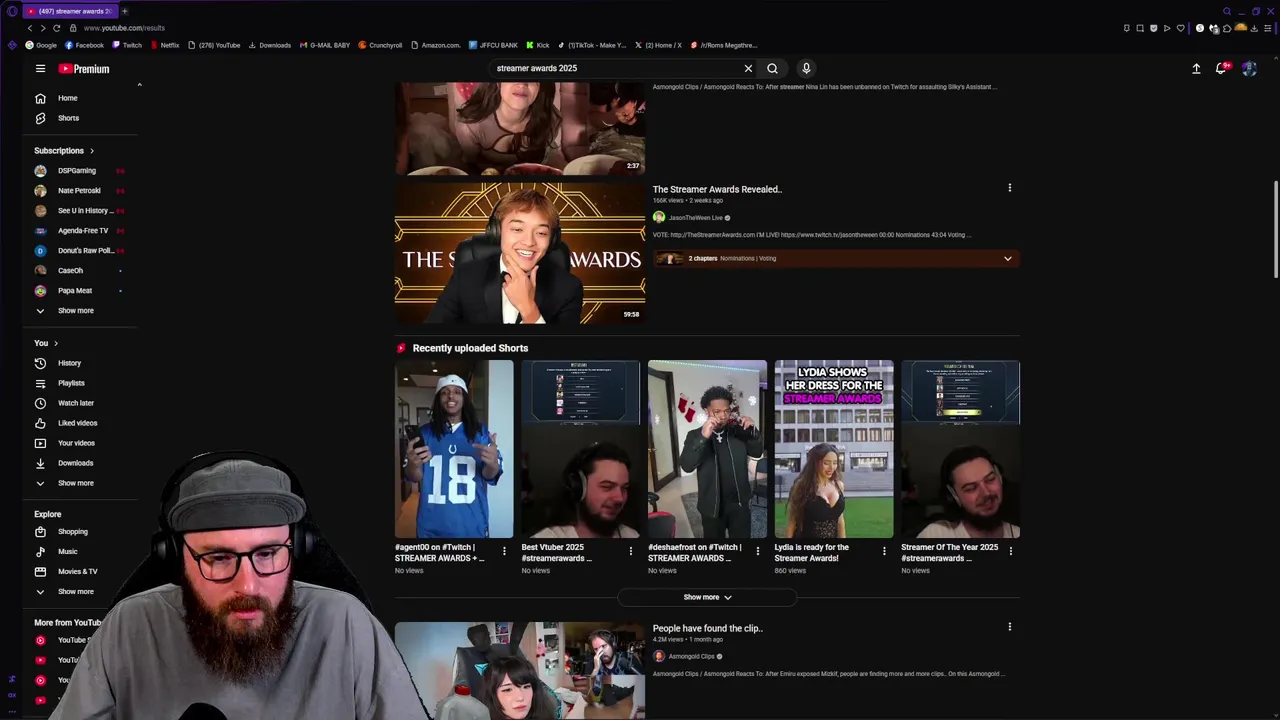The height and width of the screenshot is (720, 1280).
Task: Open options for Lydia is ready short
Action: pos(884,551)
